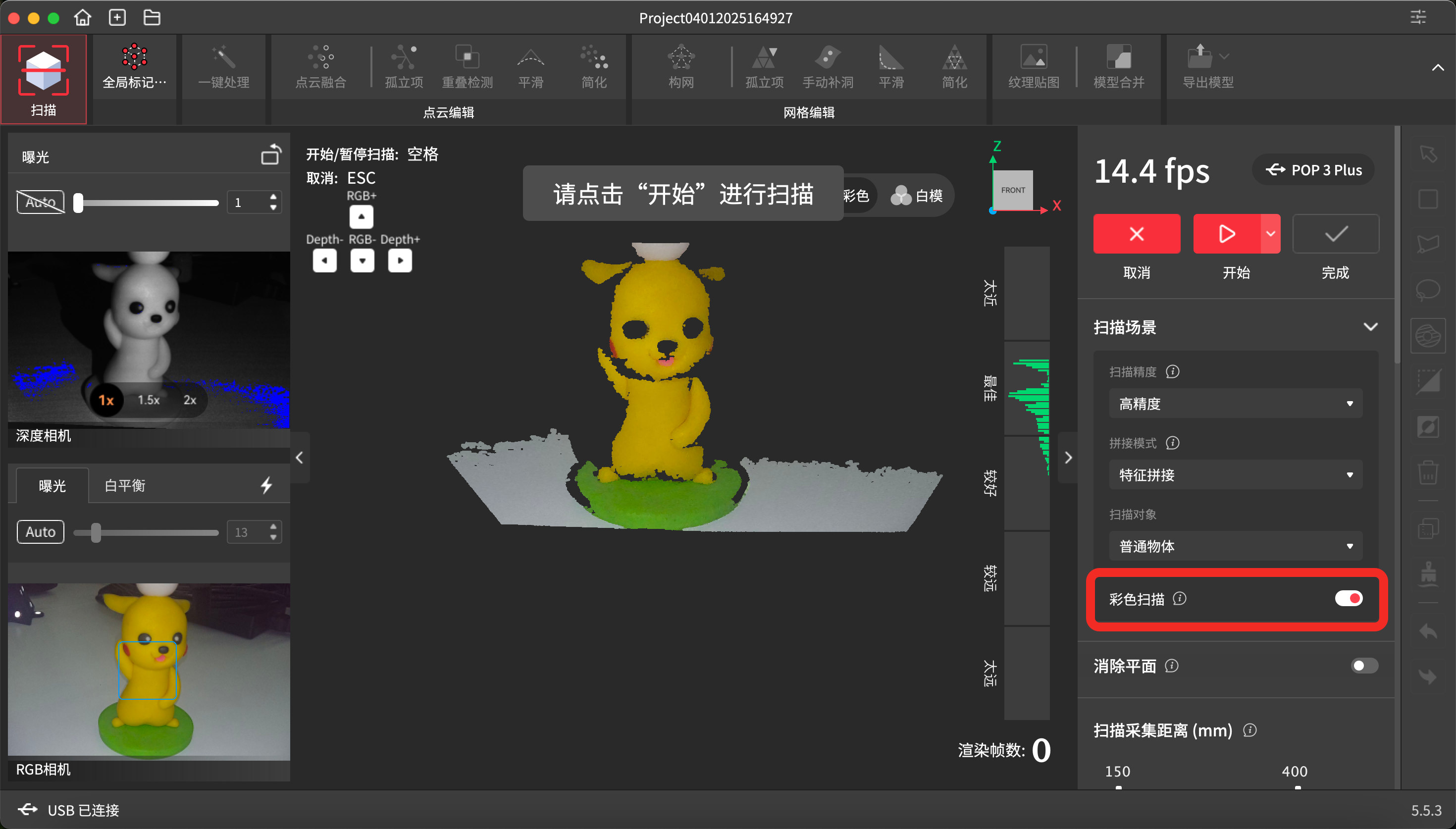
Task: Open 扫描对象 dropdown showing 普通物体
Action: pyautogui.click(x=1235, y=546)
